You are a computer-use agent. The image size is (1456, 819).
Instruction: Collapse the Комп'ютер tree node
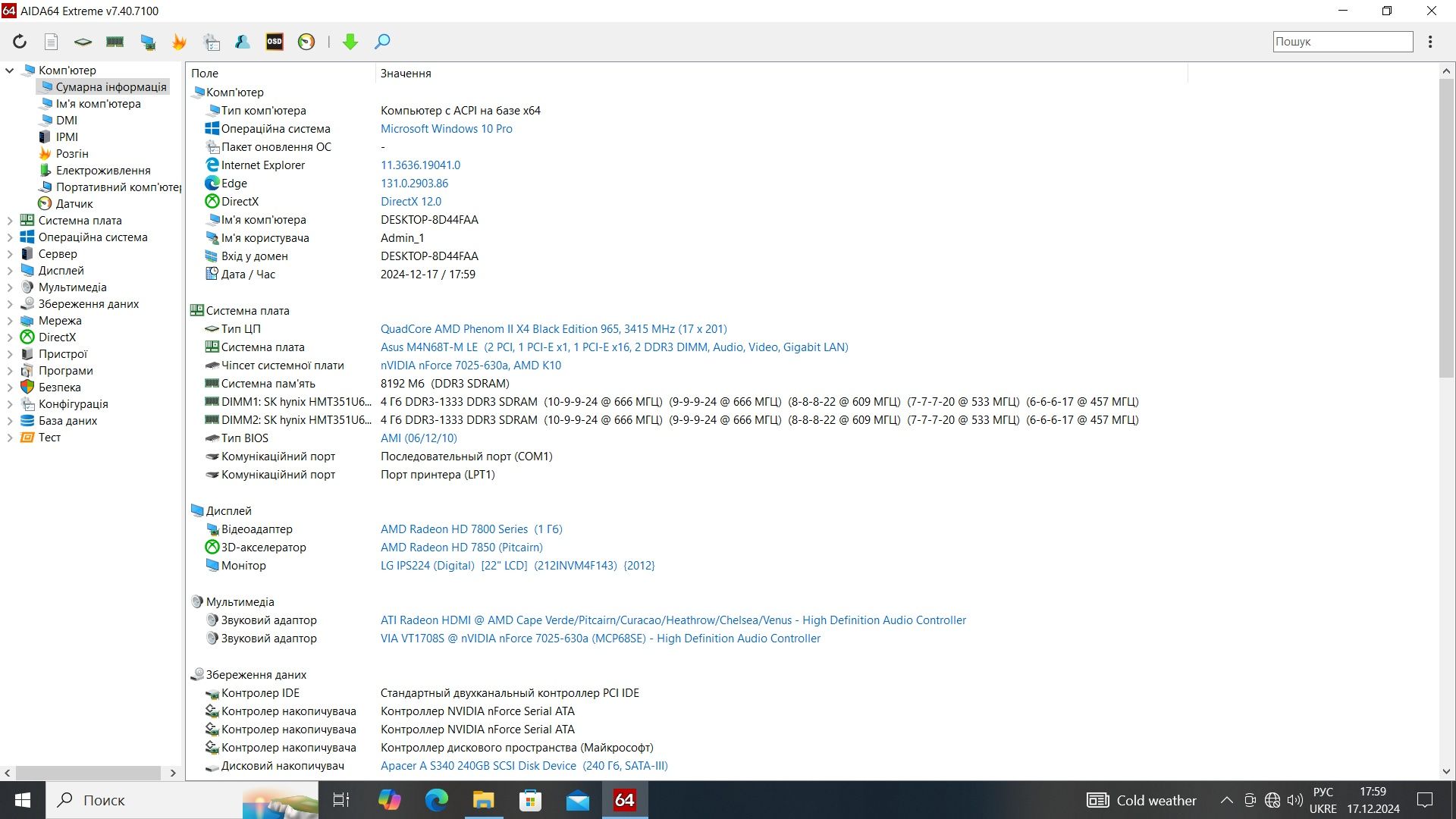click(x=10, y=71)
